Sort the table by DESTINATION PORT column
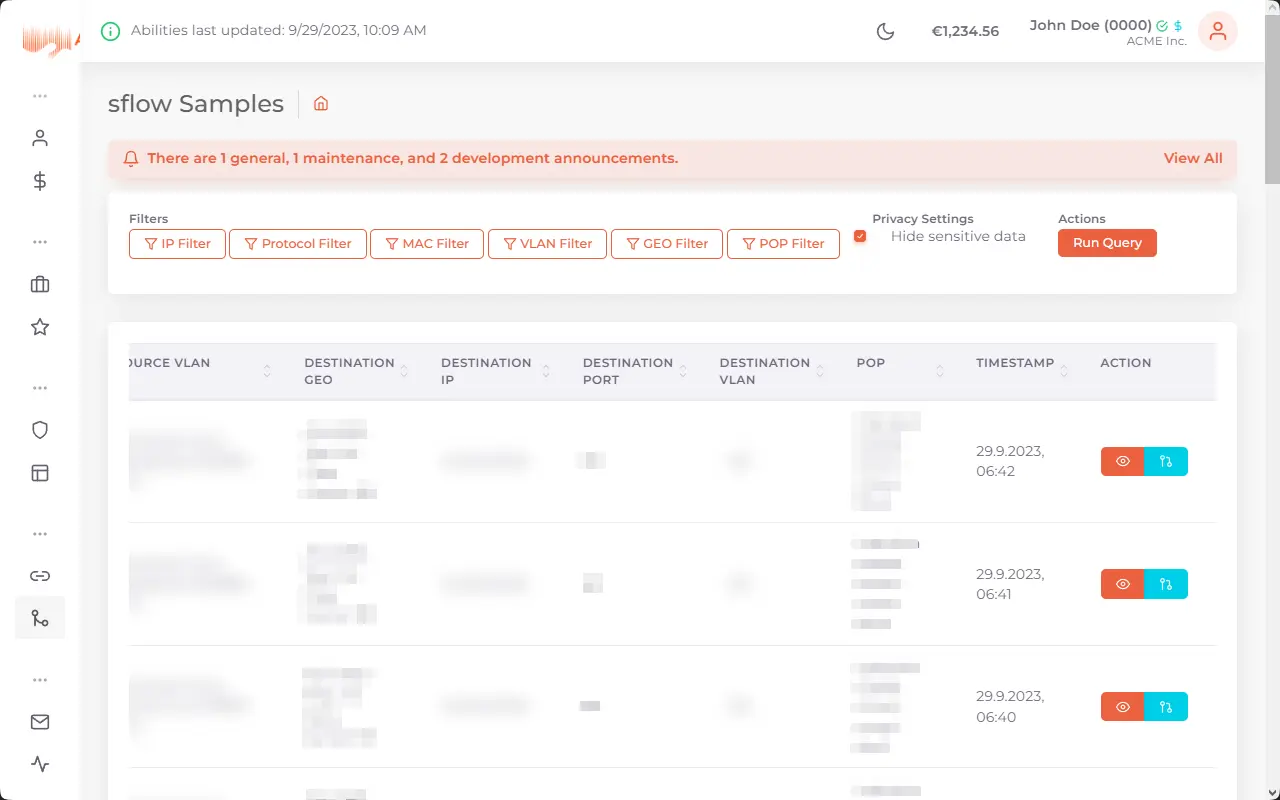Viewport: 1280px width, 800px height. coord(684,371)
